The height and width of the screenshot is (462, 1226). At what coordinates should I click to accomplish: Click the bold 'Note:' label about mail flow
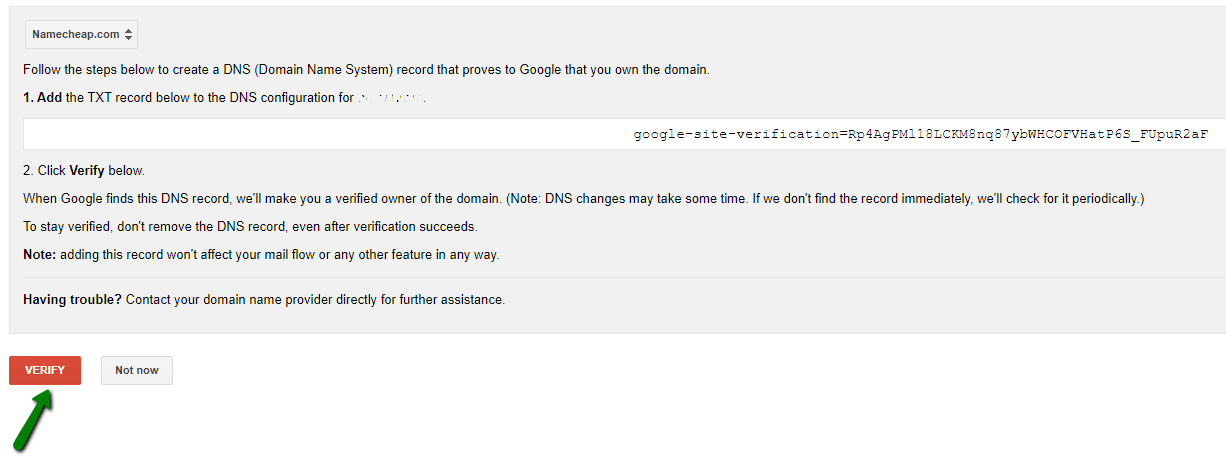40,255
